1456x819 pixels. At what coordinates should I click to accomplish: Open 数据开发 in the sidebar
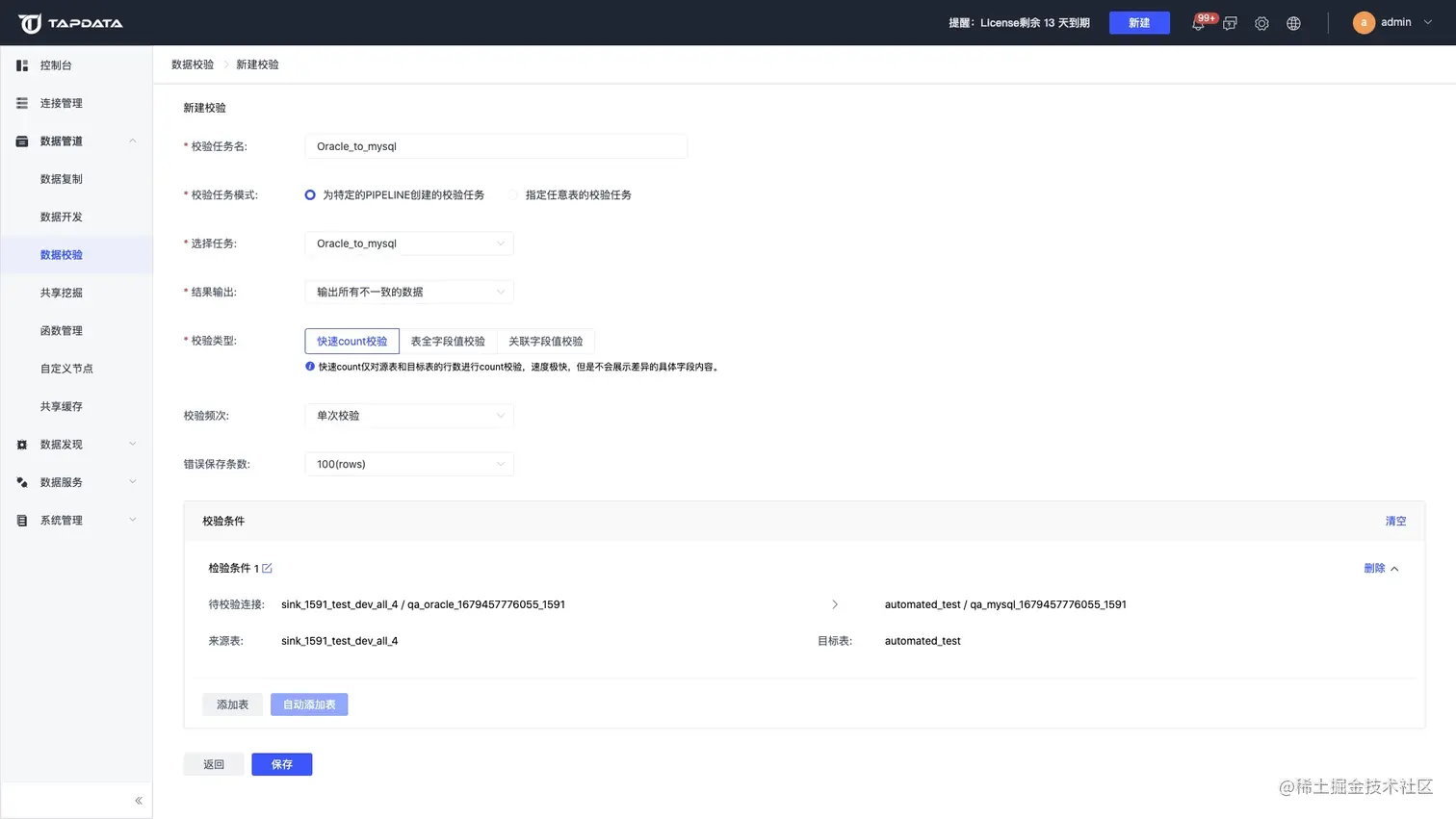point(62,218)
